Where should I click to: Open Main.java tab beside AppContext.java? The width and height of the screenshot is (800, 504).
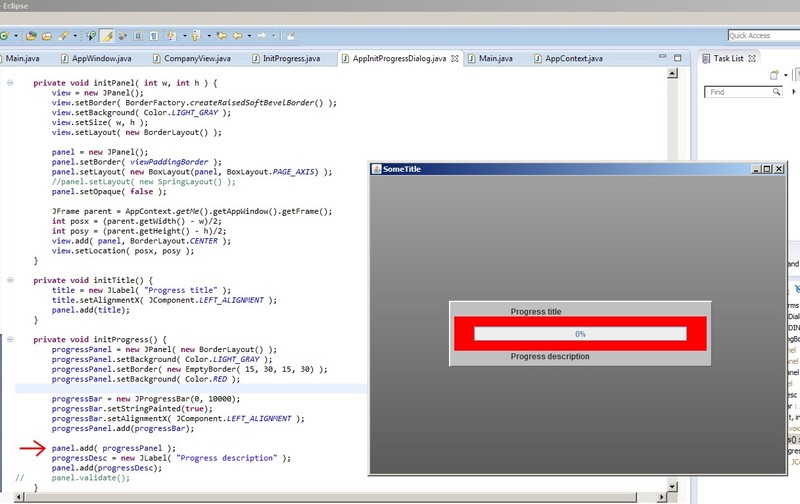490,59
